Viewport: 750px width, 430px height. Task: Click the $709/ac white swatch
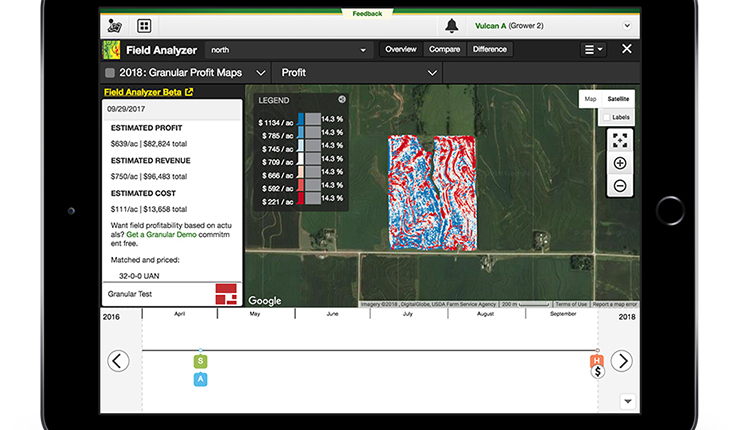pos(300,159)
